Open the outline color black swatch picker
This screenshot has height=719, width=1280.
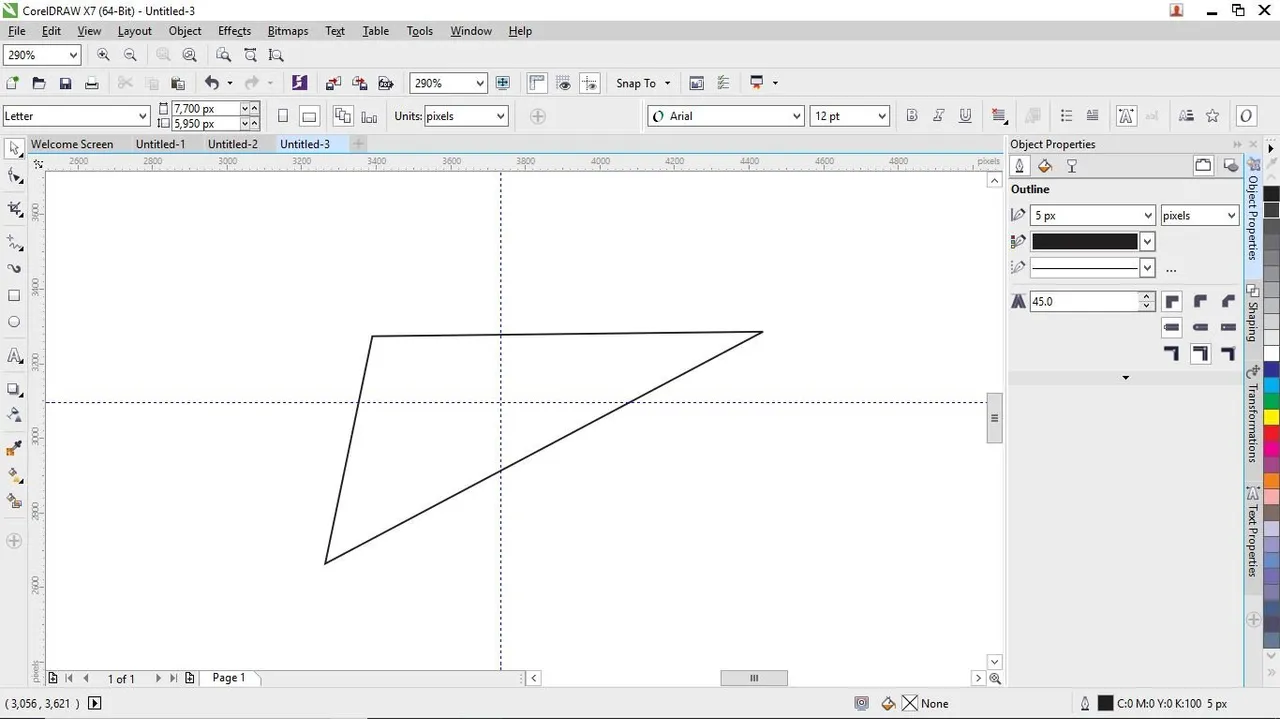click(1147, 241)
